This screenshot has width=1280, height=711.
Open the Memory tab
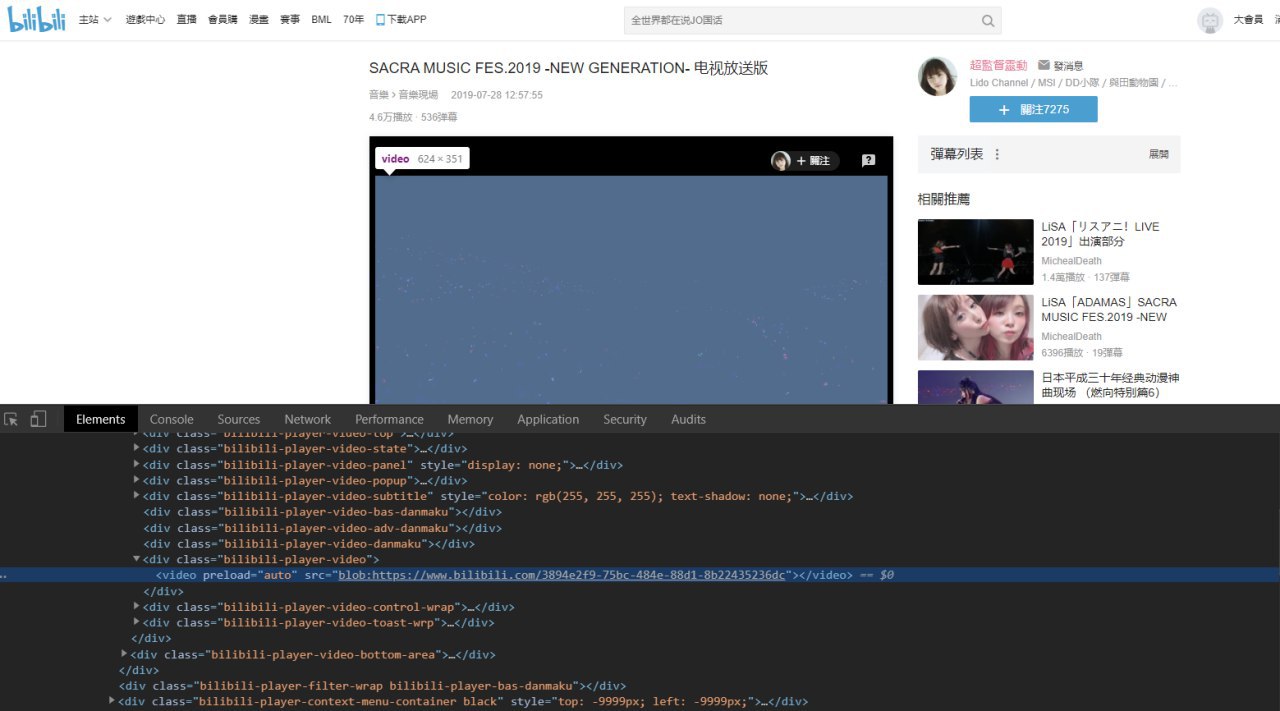tap(470, 419)
